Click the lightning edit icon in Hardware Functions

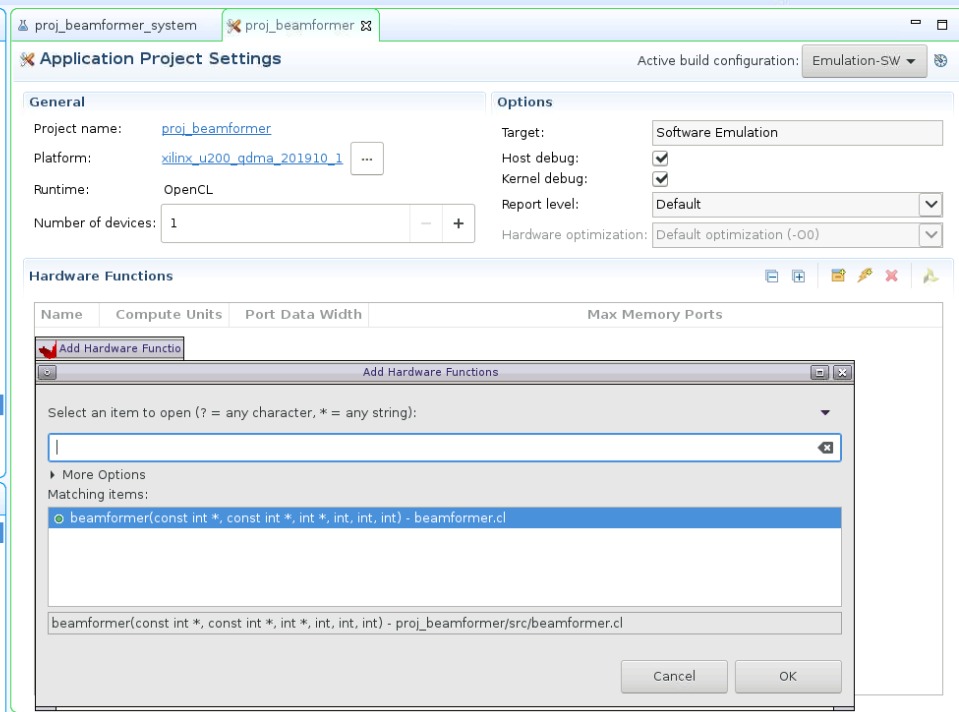pos(864,276)
